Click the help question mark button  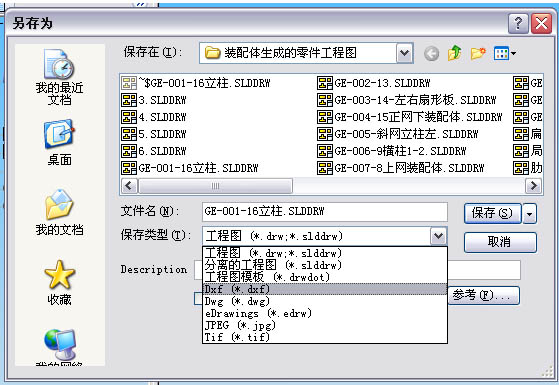click(x=518, y=24)
